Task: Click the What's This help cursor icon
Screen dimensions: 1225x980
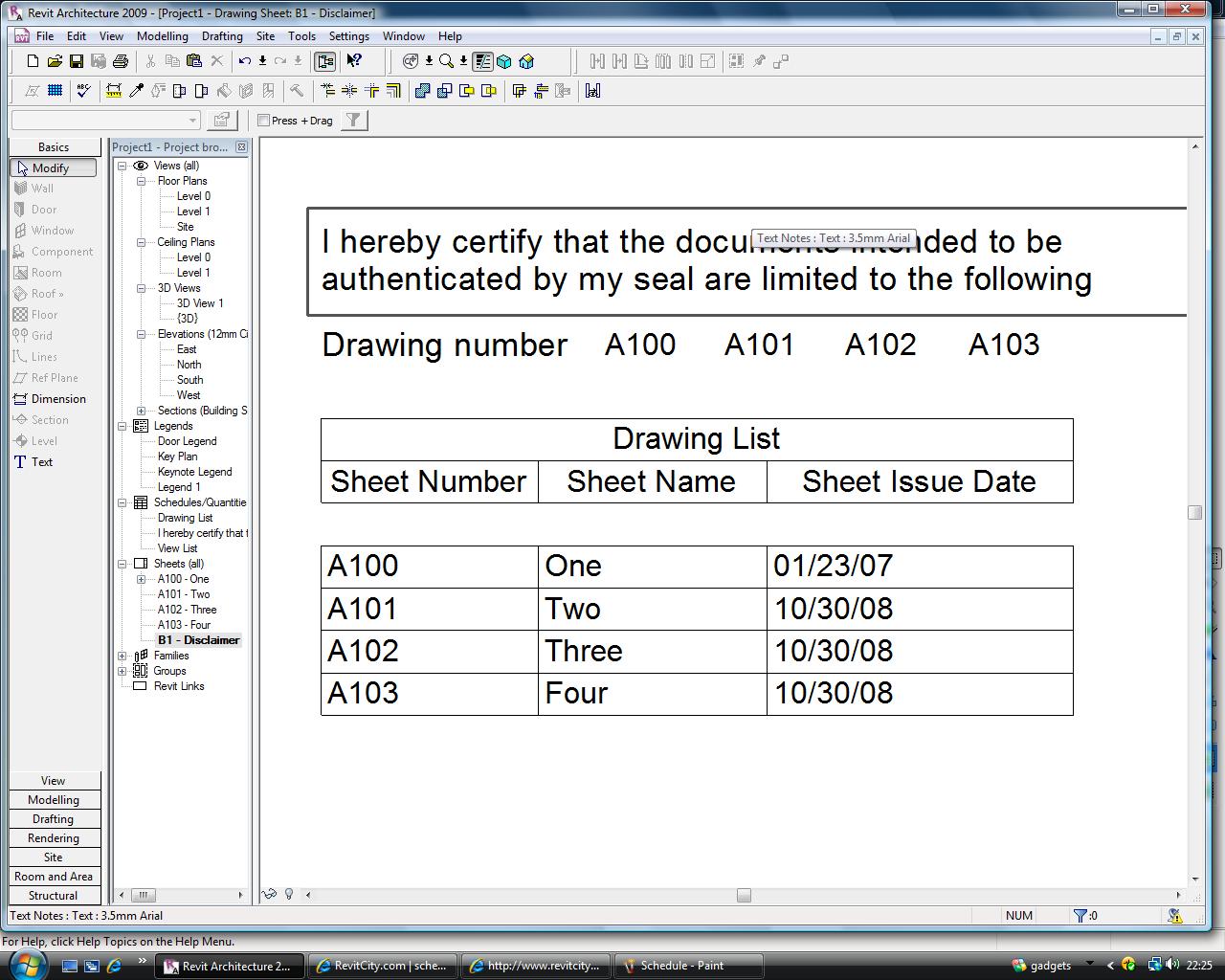Action: pyautogui.click(x=354, y=61)
